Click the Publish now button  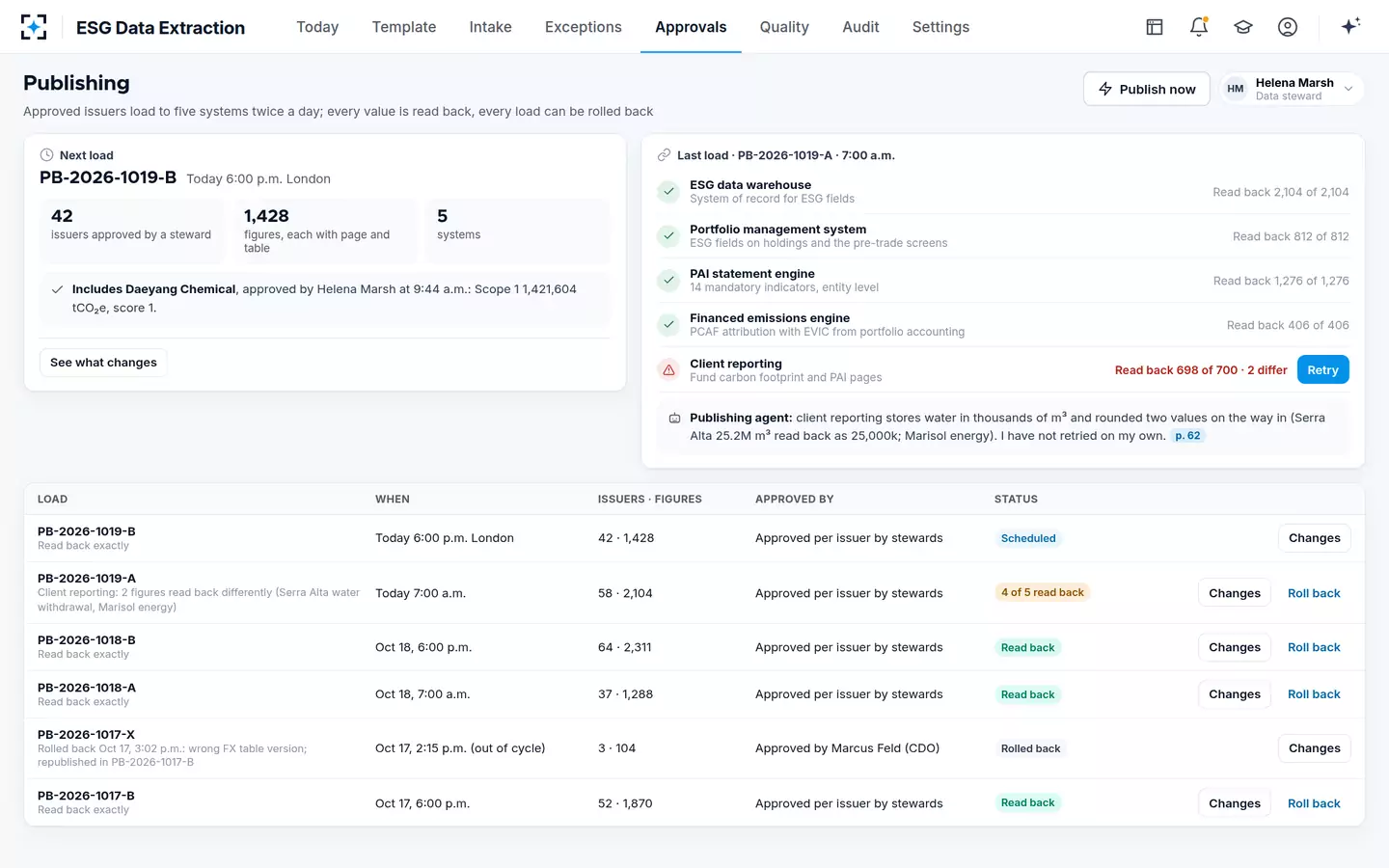(x=1147, y=89)
